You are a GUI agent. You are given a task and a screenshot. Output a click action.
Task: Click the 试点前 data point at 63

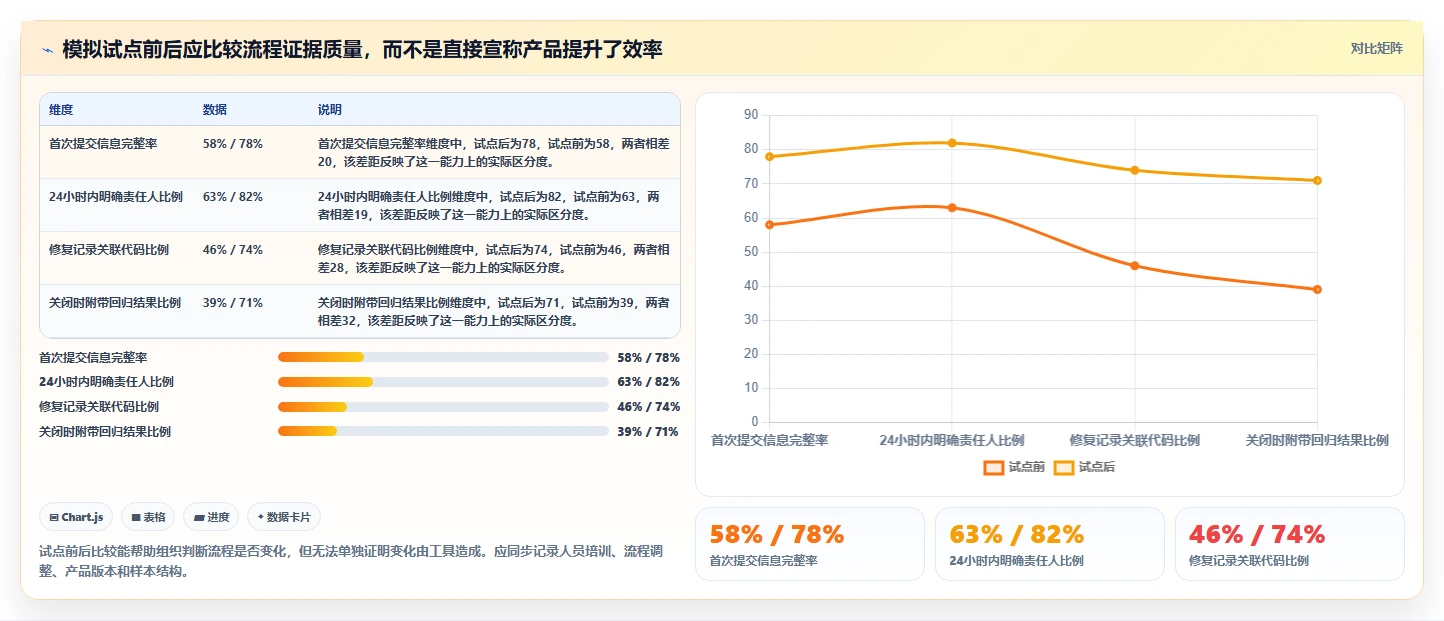[952, 207]
